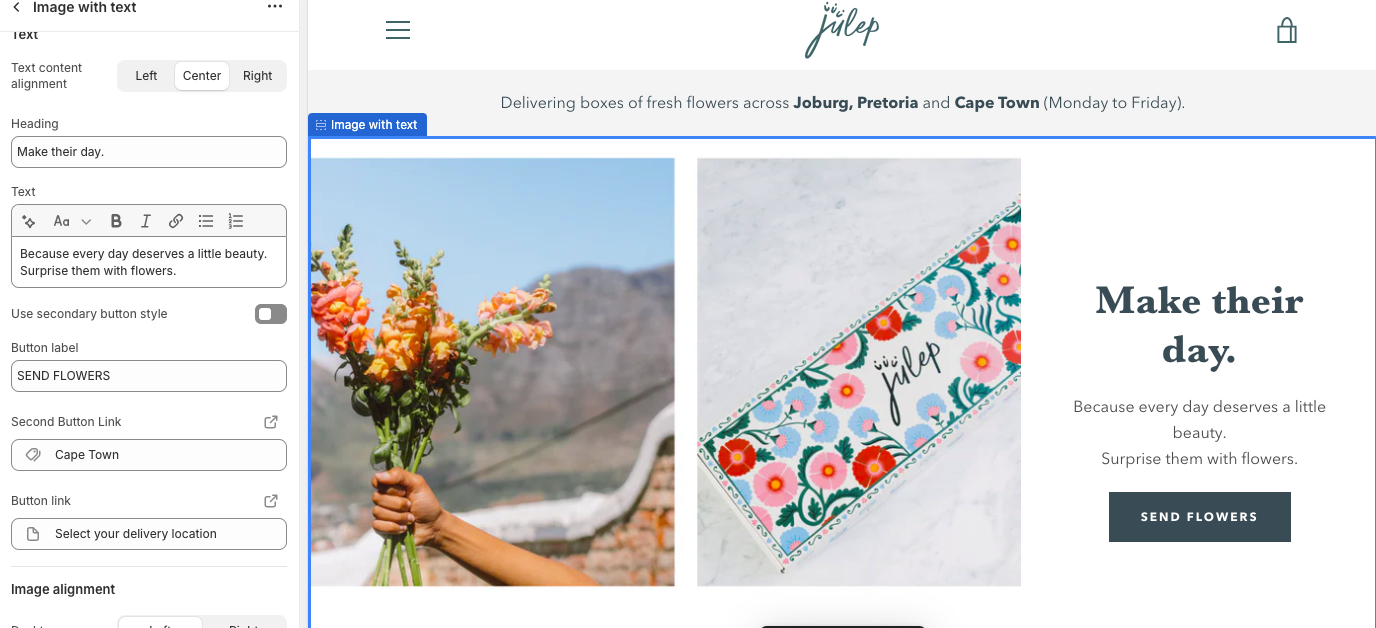Click the AI sparkle text generation icon
Screen dimensions: 1376x628
click(x=29, y=221)
